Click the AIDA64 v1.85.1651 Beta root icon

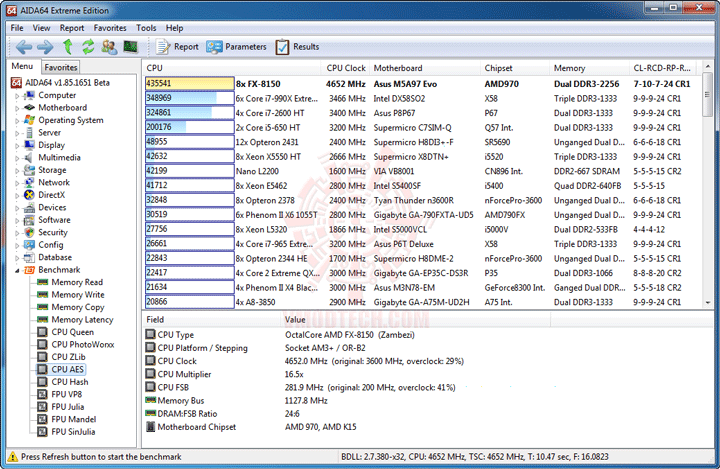16,83
